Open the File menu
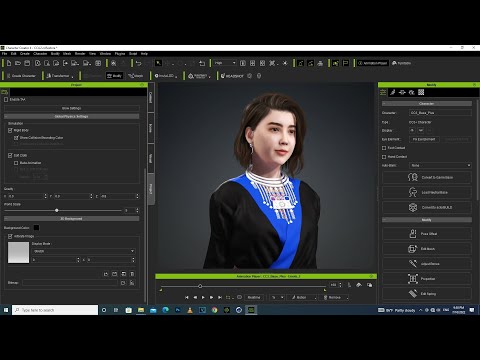Image resolution: width=480 pixels, height=360 pixels. click(5, 53)
